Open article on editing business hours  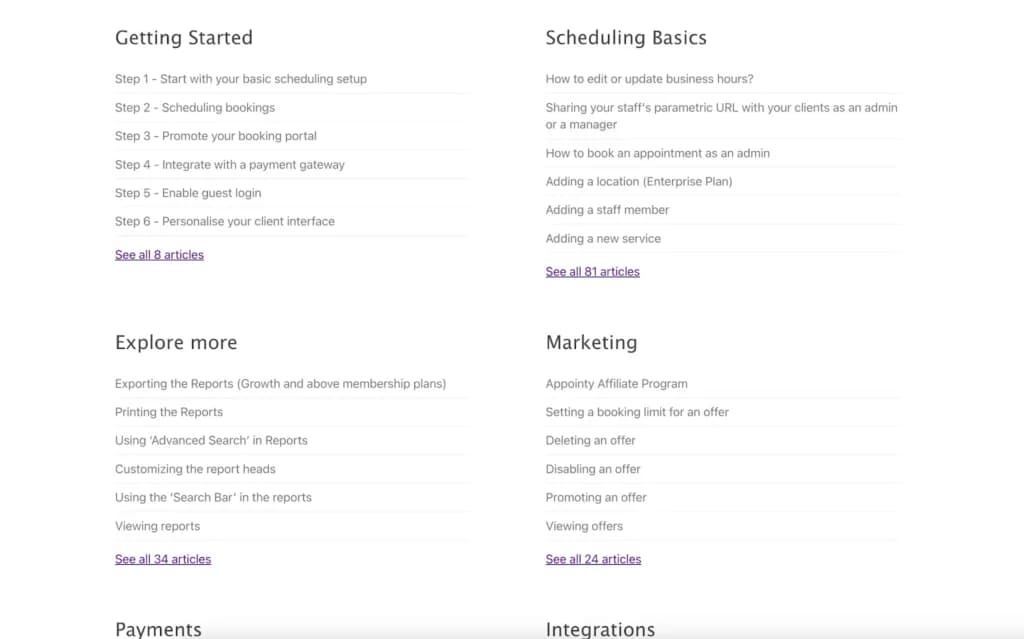pyautogui.click(x=649, y=79)
